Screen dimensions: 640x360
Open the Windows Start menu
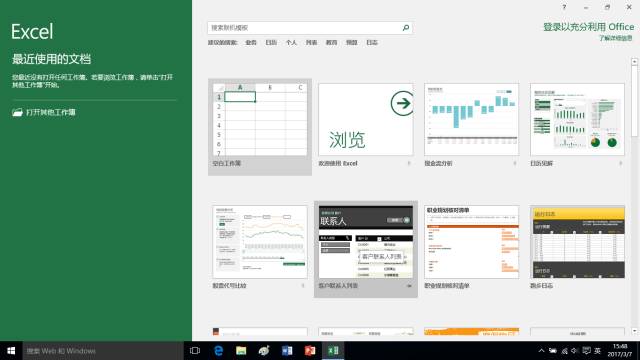point(11,351)
